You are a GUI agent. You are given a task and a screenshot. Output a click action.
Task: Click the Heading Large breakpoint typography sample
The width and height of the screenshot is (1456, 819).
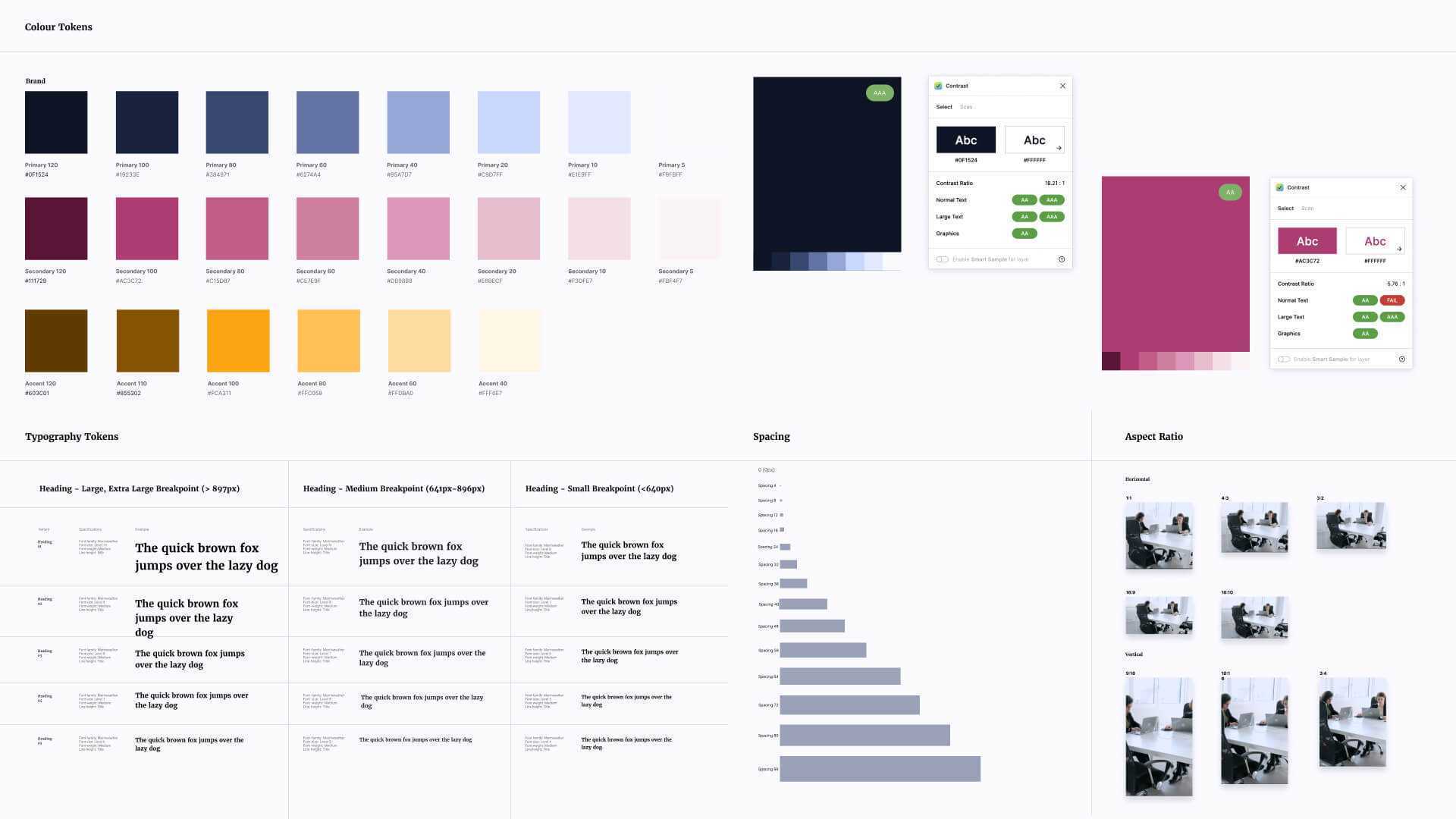206,557
